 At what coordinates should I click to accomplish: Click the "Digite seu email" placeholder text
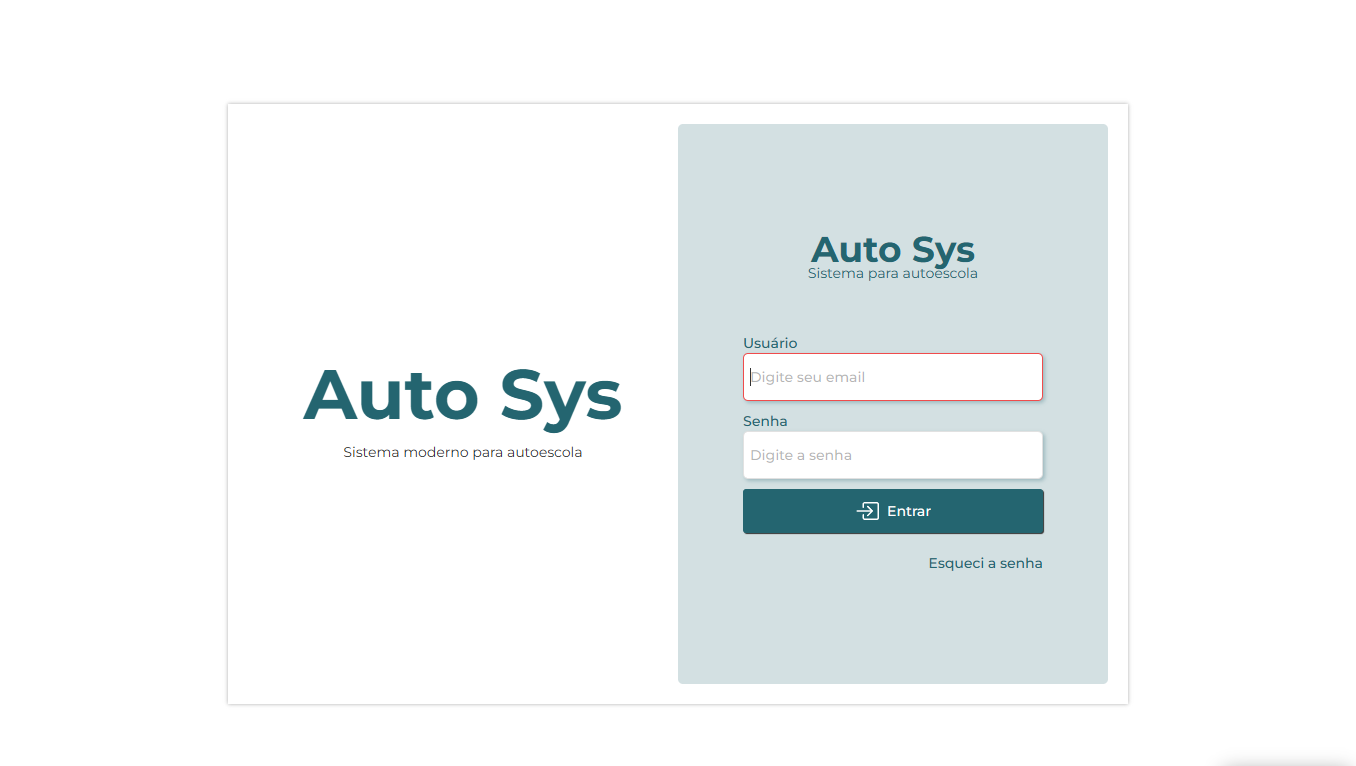(808, 377)
